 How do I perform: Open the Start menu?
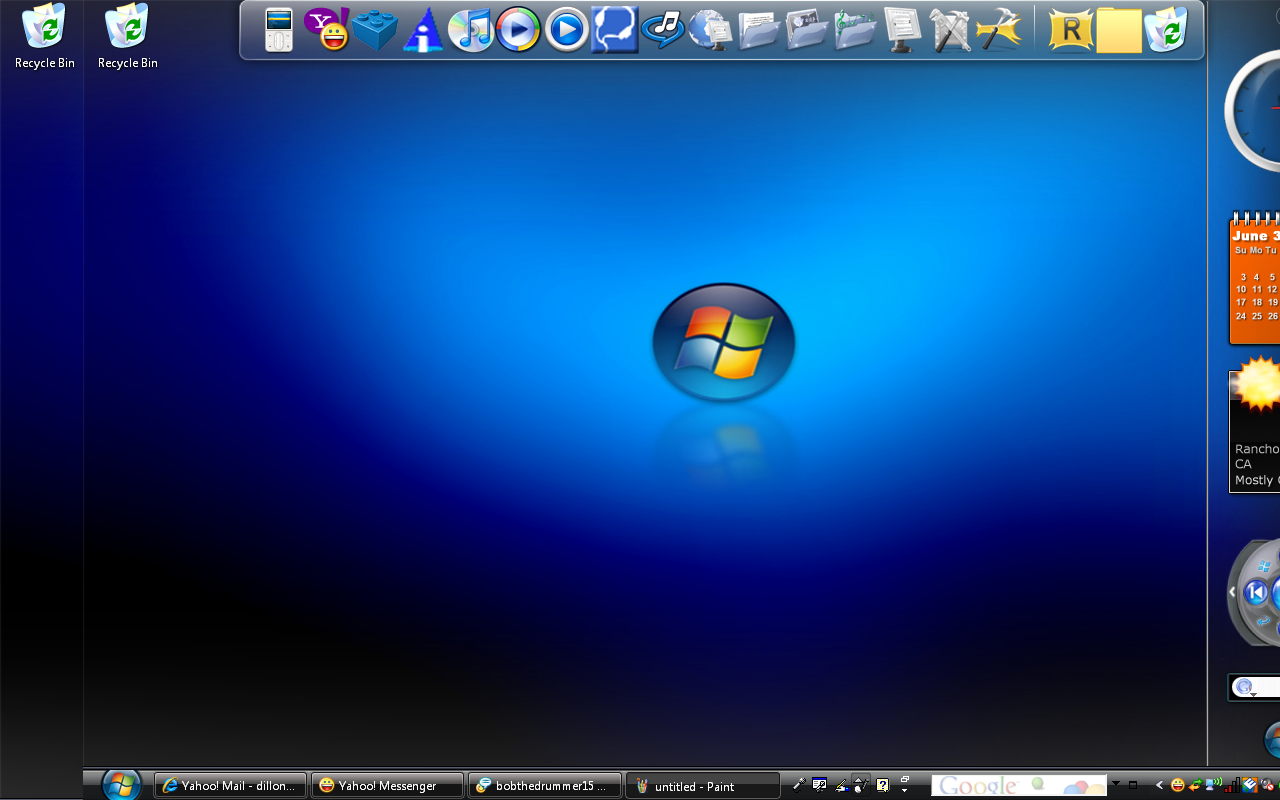(x=120, y=785)
